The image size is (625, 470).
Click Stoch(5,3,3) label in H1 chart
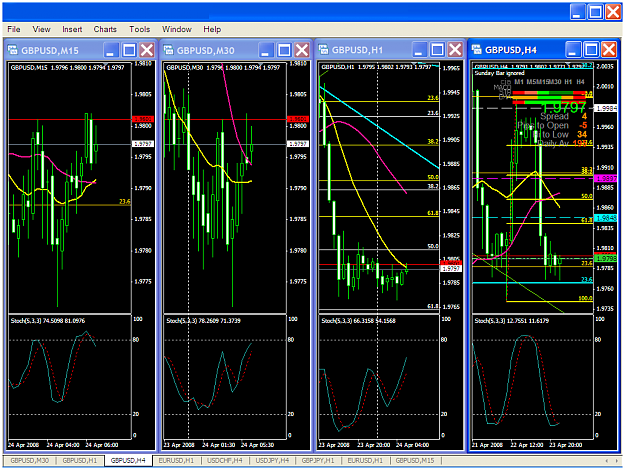click(358, 321)
